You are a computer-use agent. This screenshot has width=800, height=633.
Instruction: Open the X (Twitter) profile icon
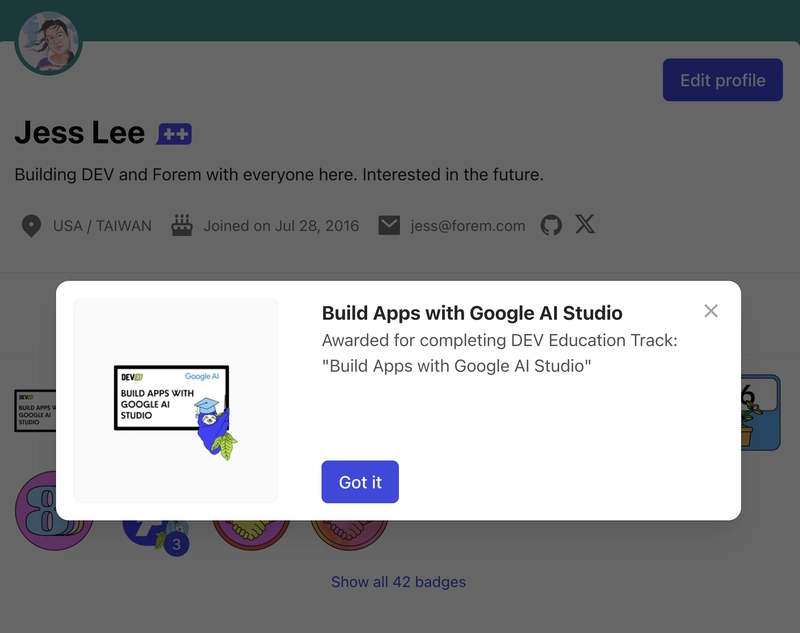coord(585,225)
